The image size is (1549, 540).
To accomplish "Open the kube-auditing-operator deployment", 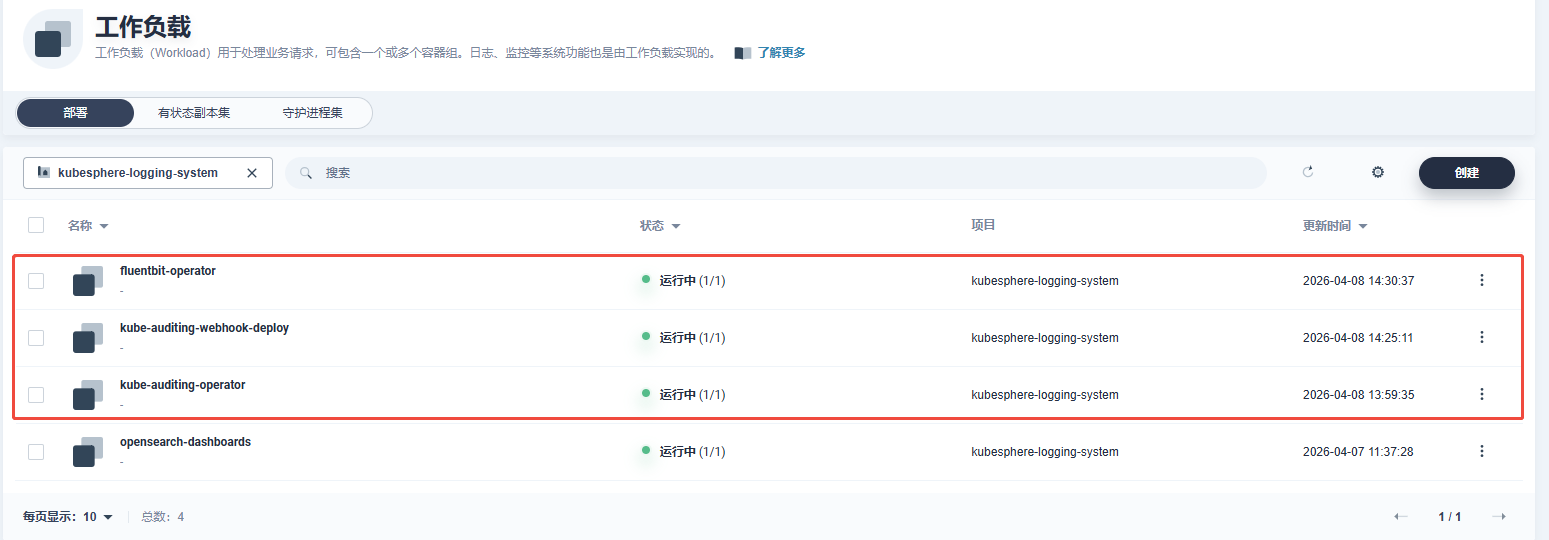I will point(182,385).
